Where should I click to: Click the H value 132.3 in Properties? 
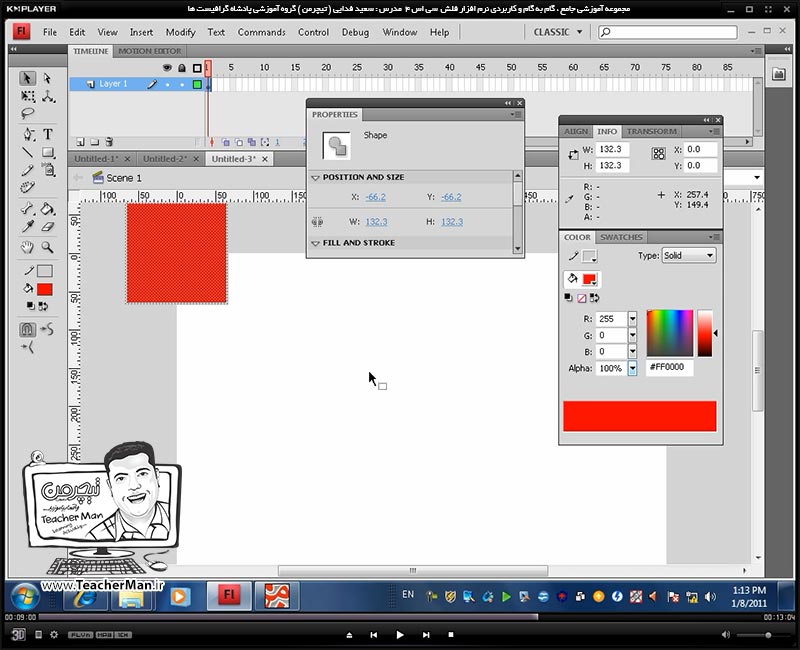[x=452, y=222]
